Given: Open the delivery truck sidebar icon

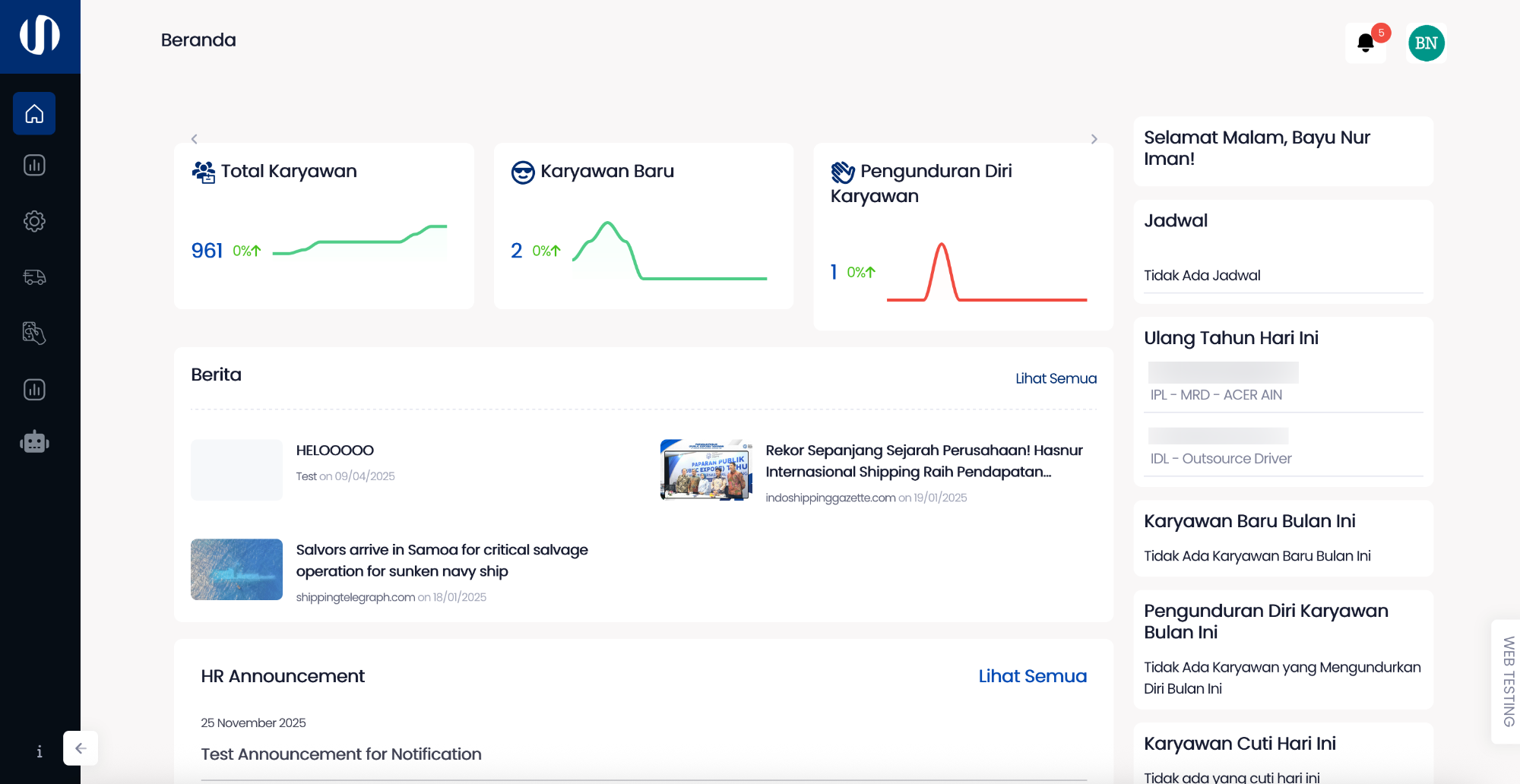Looking at the screenshot, I should coord(34,277).
